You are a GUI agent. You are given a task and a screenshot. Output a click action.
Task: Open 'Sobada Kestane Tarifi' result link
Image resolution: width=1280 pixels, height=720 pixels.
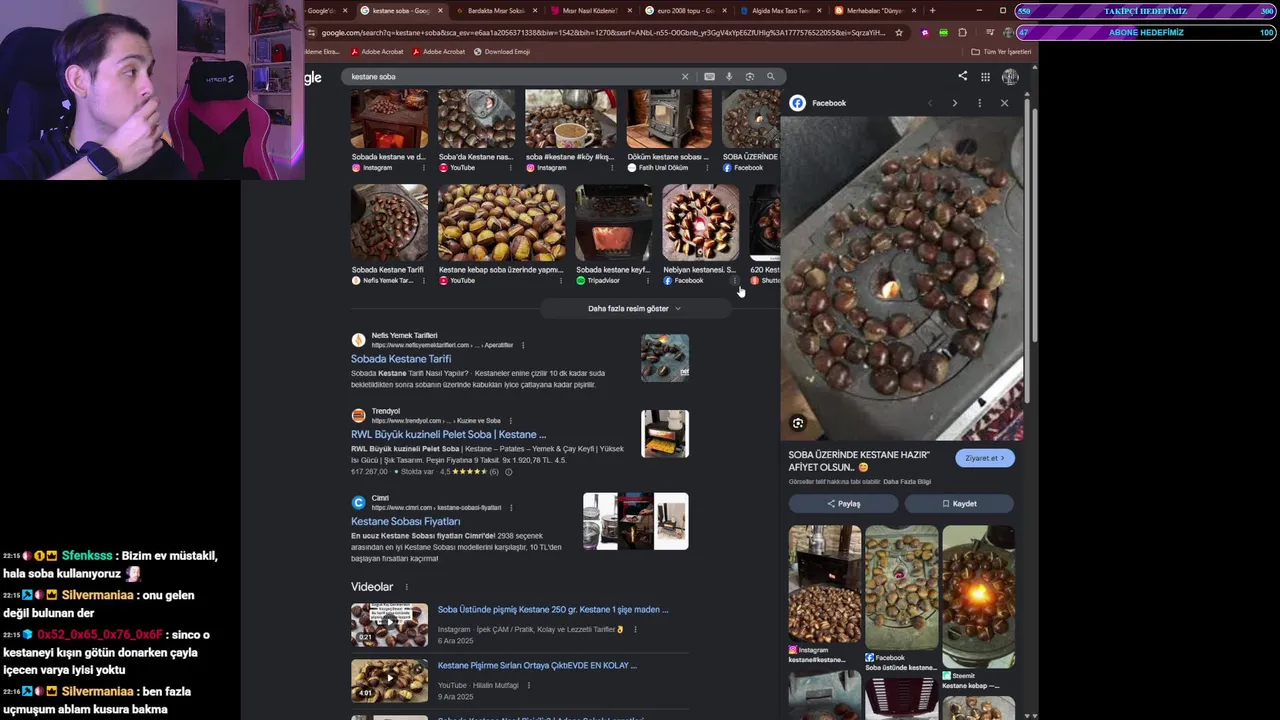(401, 359)
